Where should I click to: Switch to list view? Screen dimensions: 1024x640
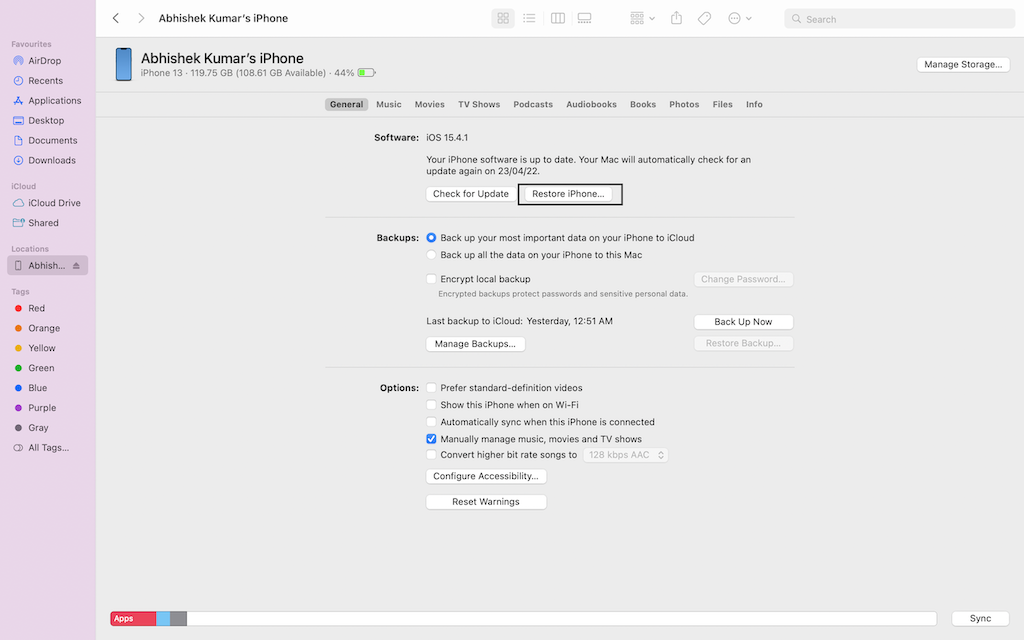pos(530,18)
